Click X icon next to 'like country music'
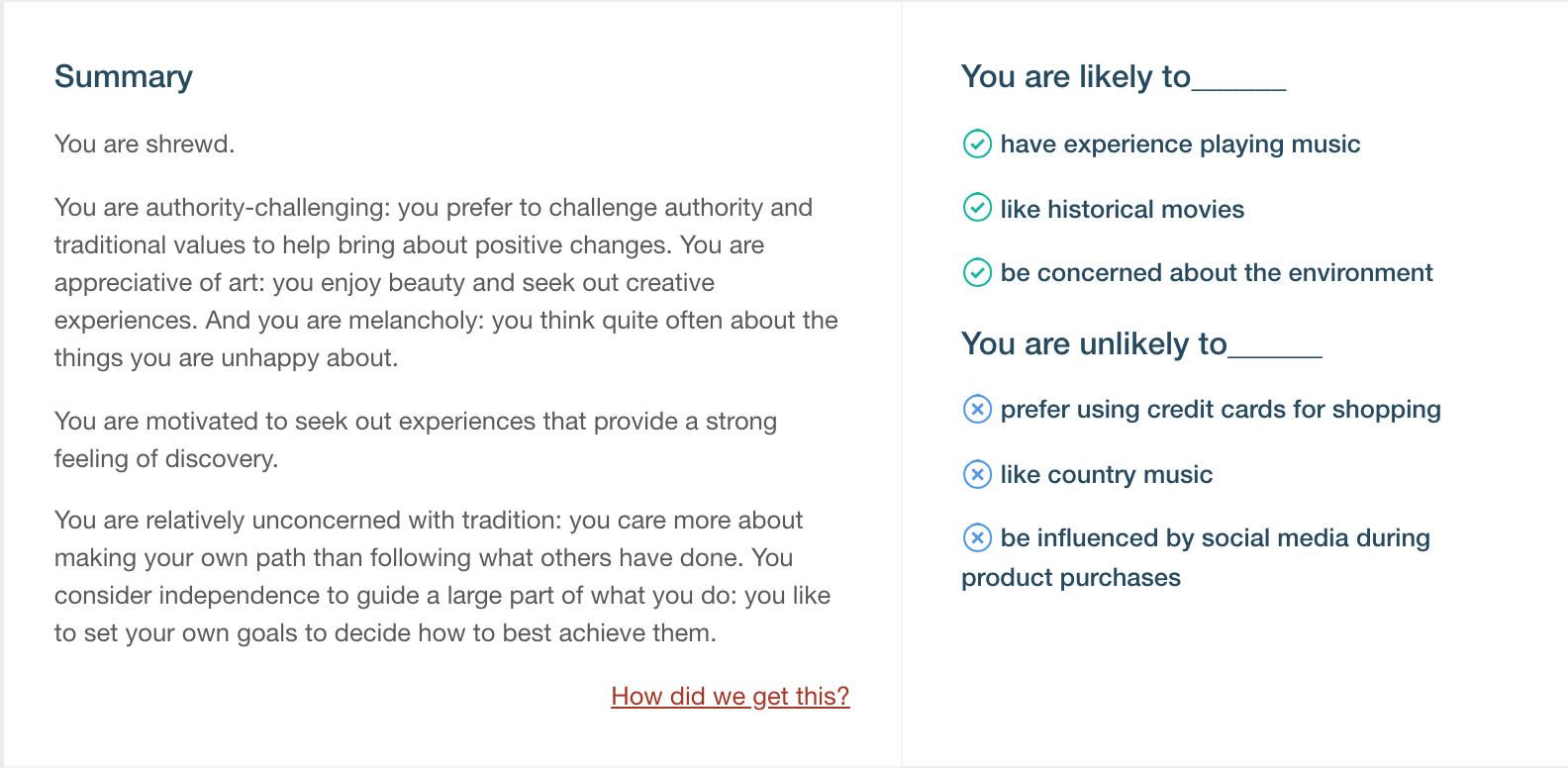1568x768 pixels. [x=977, y=474]
